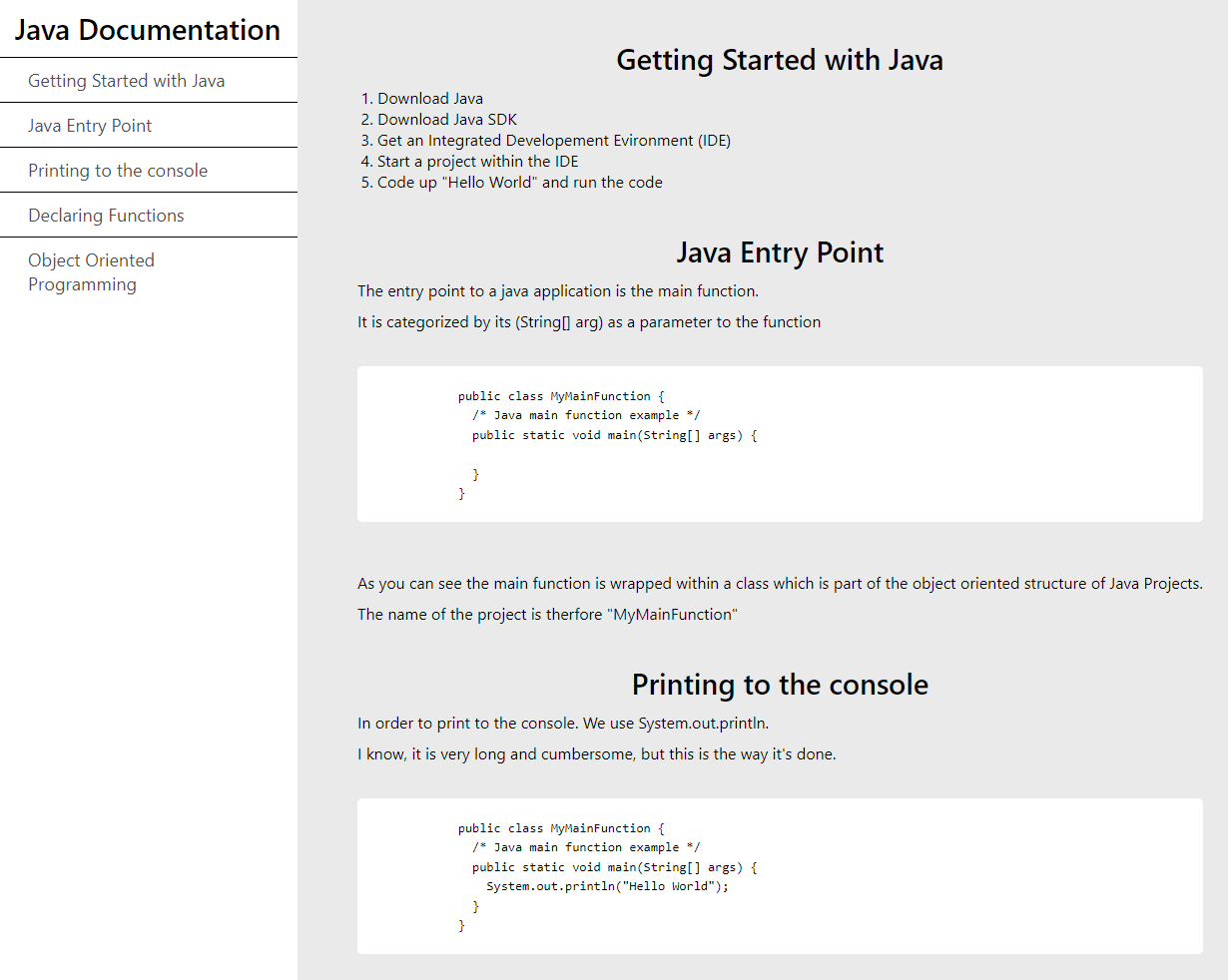Click the paragraph about String[] arg parameter
The height and width of the screenshot is (980, 1228).
(589, 322)
